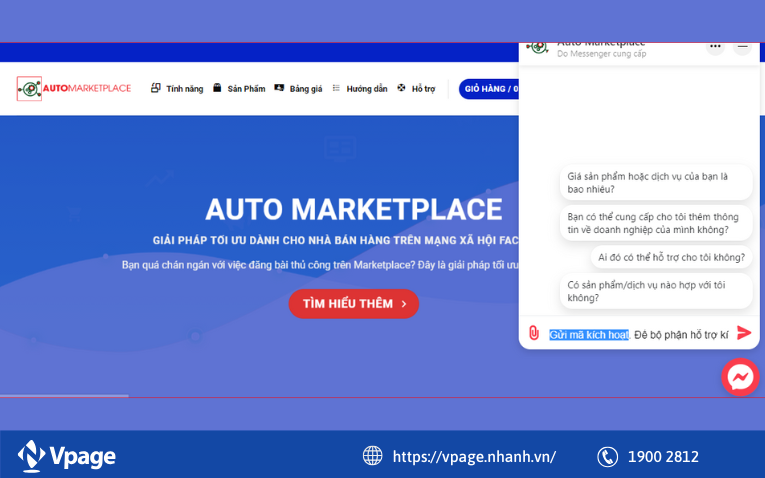
Task: Click the chat message input field
Action: click(x=638, y=334)
